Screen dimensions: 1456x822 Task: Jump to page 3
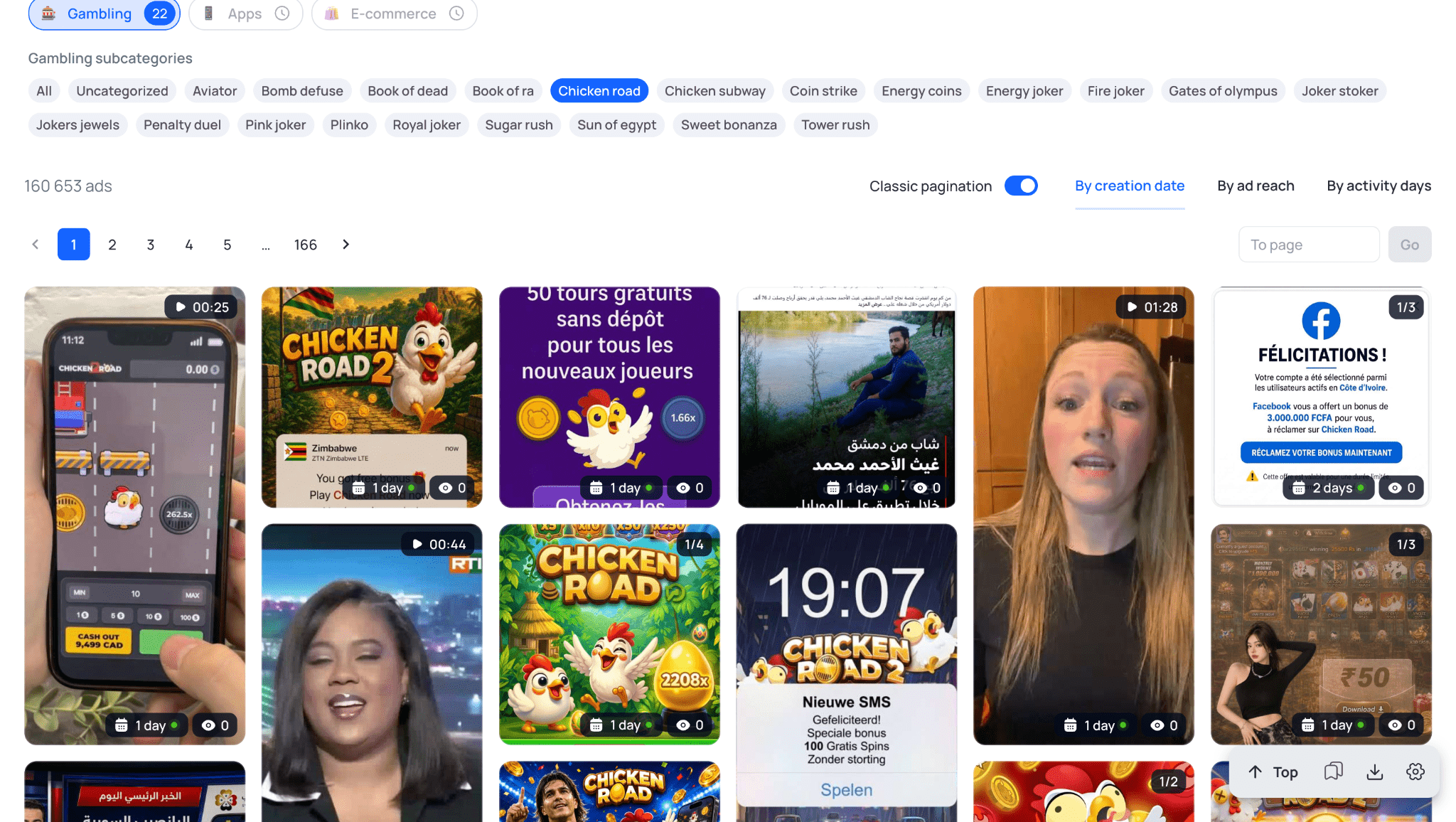click(x=151, y=245)
